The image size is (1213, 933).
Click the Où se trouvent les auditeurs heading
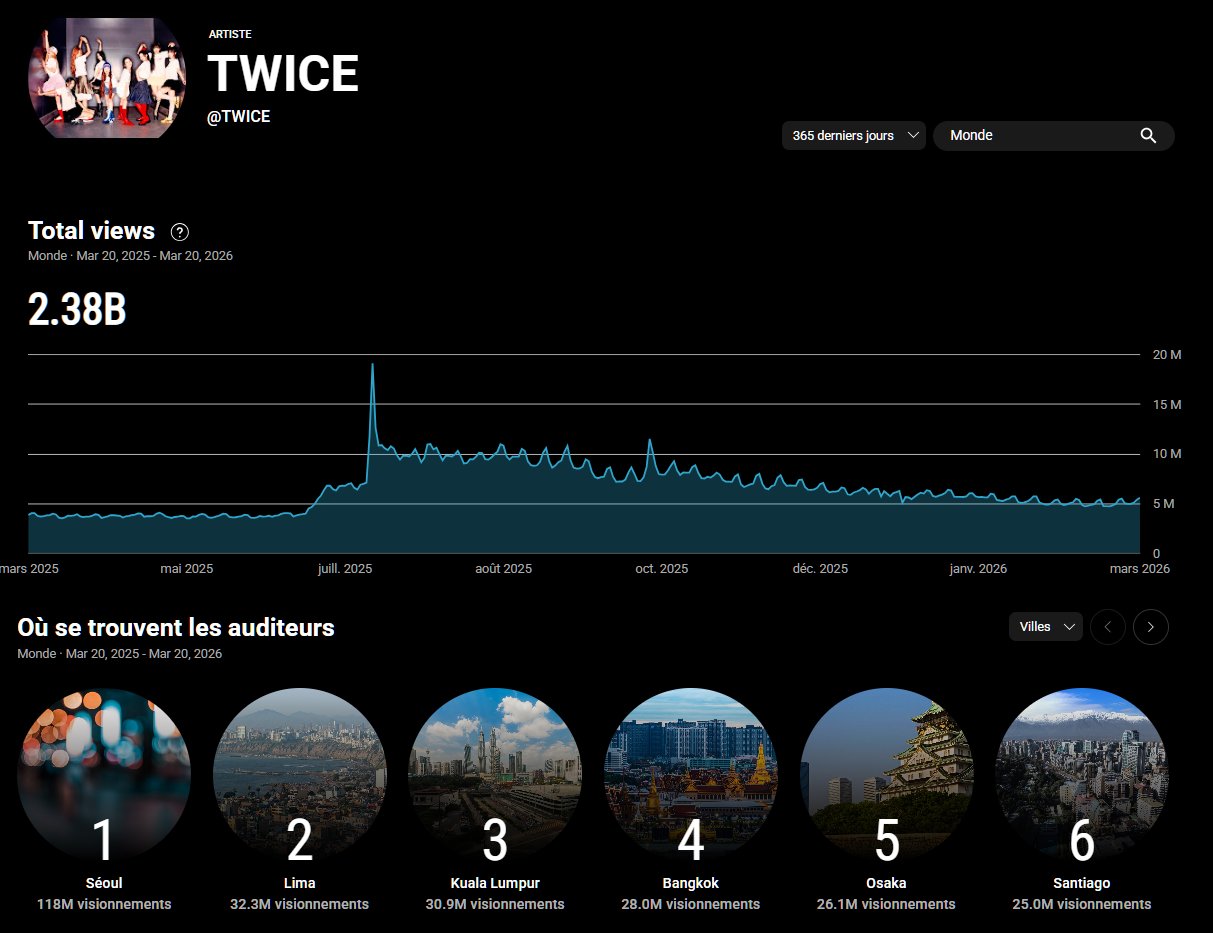[176, 628]
